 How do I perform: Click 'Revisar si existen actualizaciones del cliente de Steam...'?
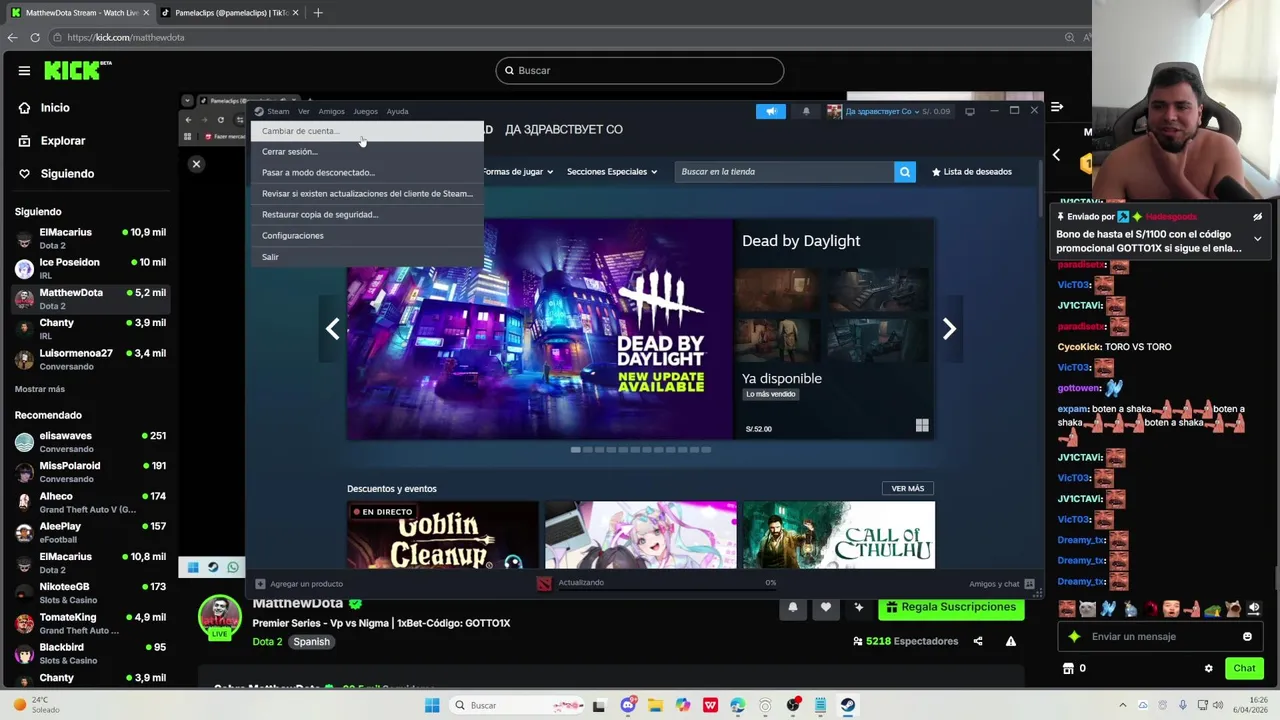366,194
